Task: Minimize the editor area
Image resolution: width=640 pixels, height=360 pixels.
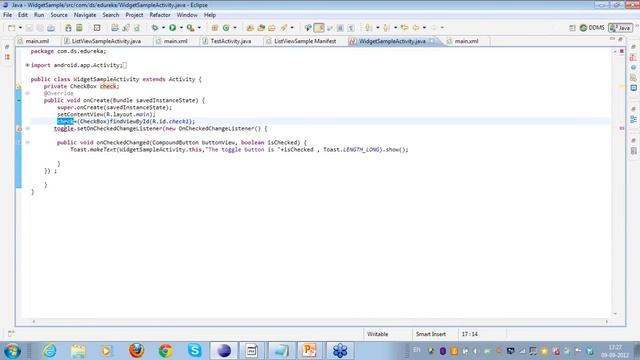Action: pyautogui.click(x=612, y=39)
